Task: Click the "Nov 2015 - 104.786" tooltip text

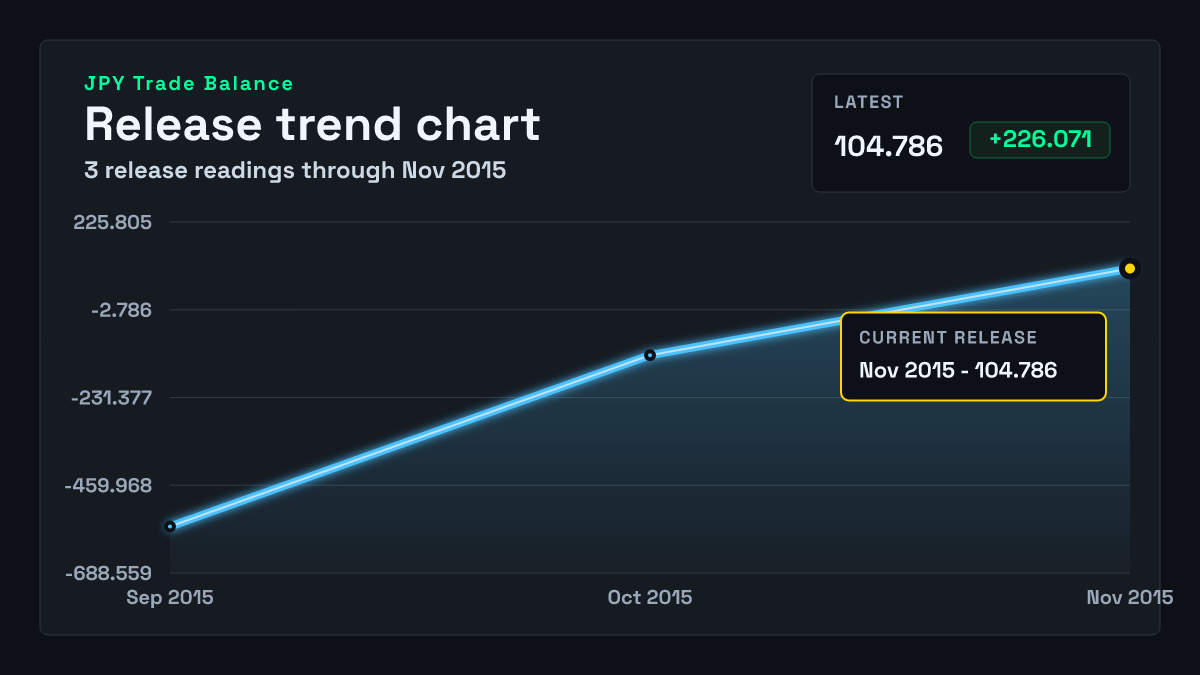Action: click(x=958, y=370)
